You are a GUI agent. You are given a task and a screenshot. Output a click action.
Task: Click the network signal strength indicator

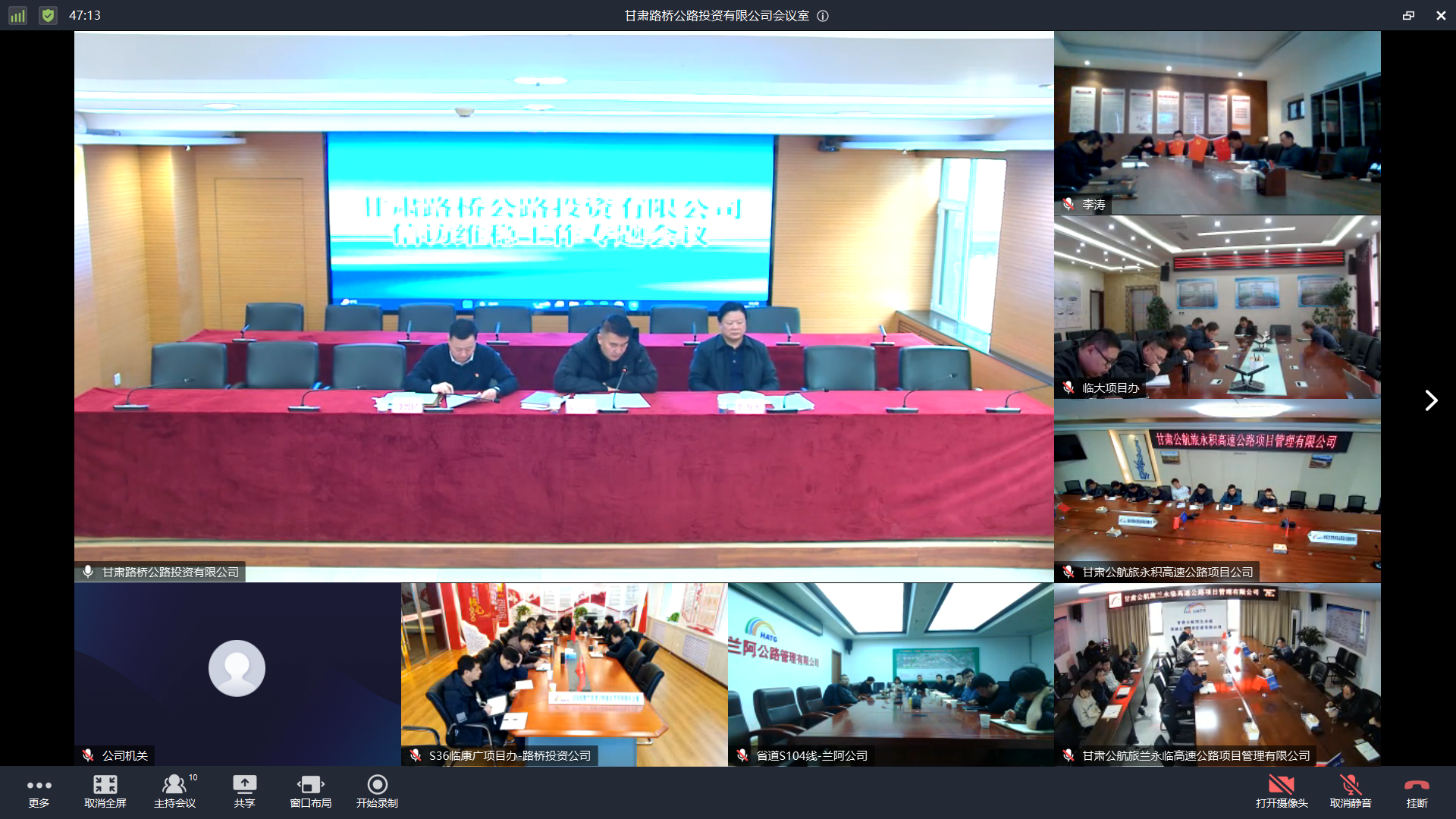tap(17, 14)
